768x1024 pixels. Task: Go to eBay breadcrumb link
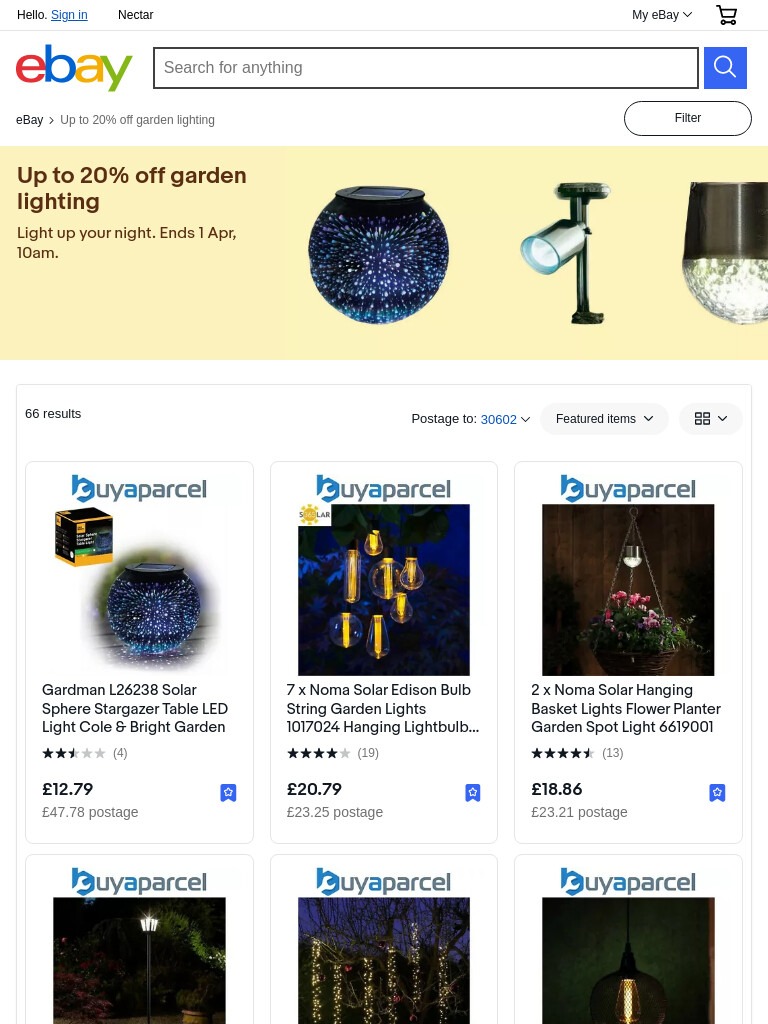point(29,120)
